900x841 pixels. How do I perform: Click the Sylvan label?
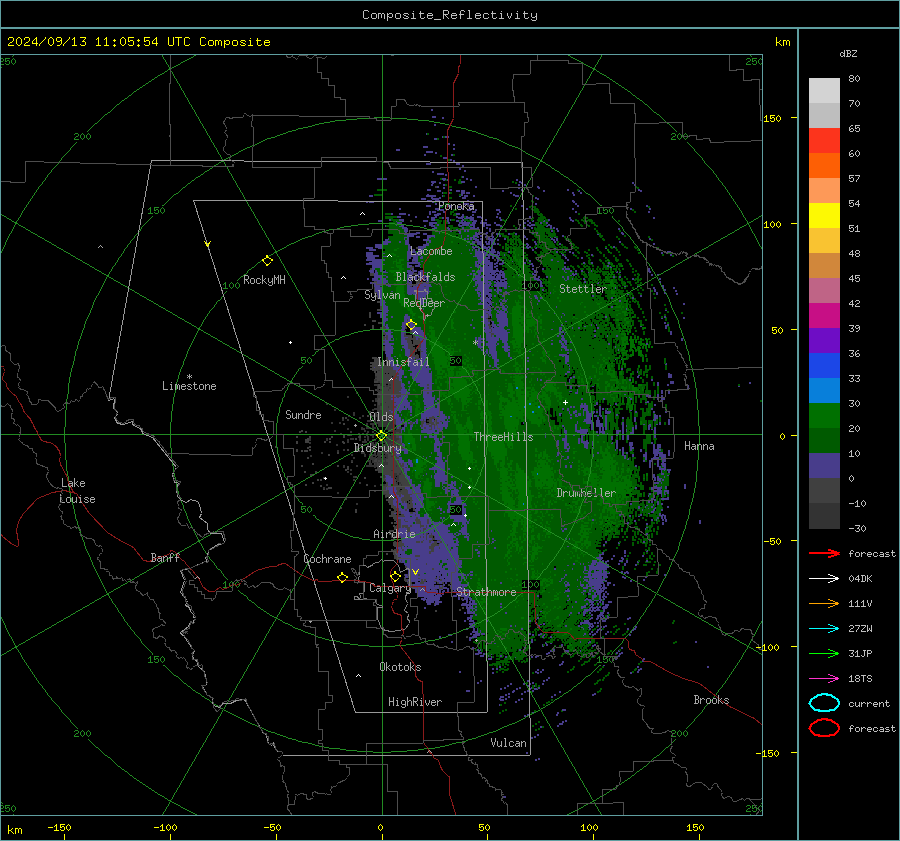click(382, 295)
